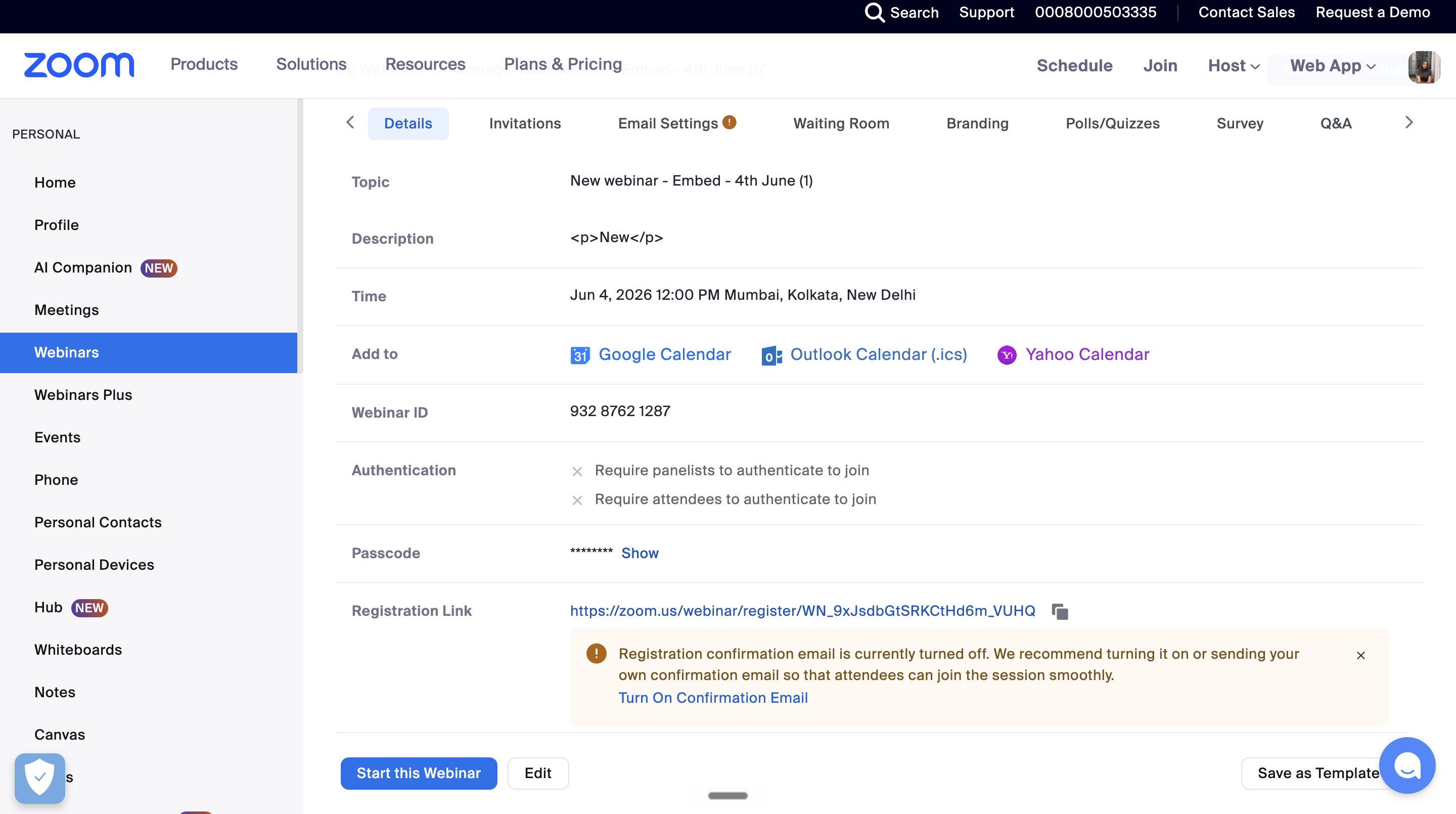Click the Webinar ID 932 8762 1287

(620, 411)
